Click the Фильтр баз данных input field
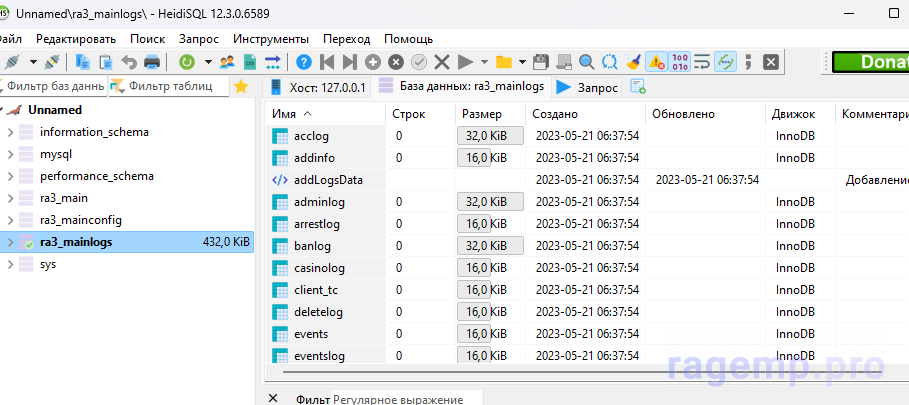This screenshot has width=909, height=405. point(53,87)
